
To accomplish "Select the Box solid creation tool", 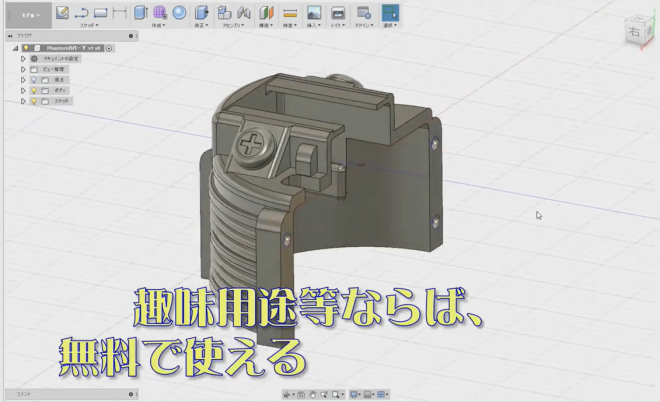I will (140, 13).
